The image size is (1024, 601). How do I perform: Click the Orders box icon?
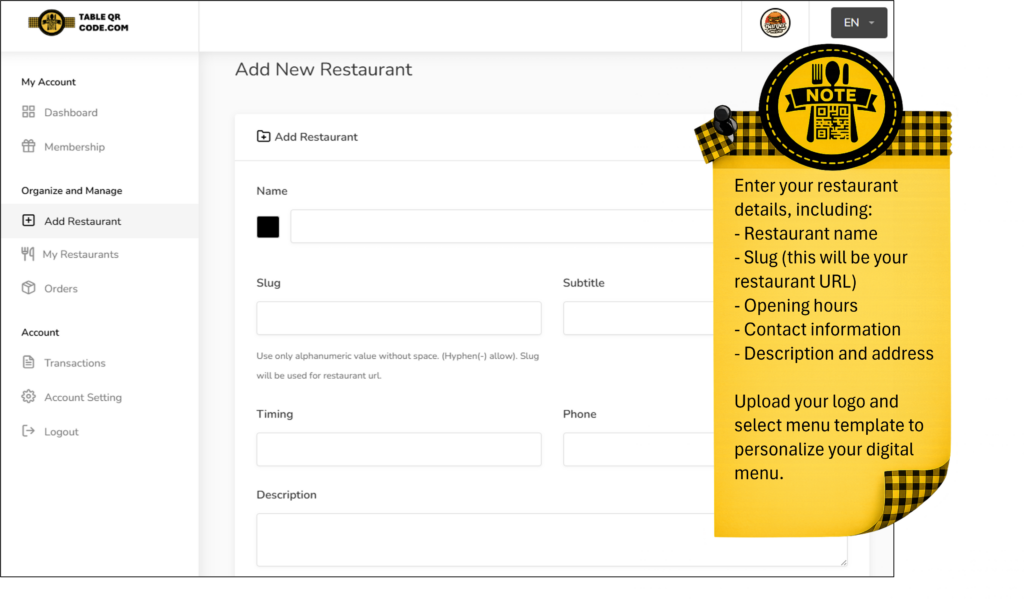[28, 288]
